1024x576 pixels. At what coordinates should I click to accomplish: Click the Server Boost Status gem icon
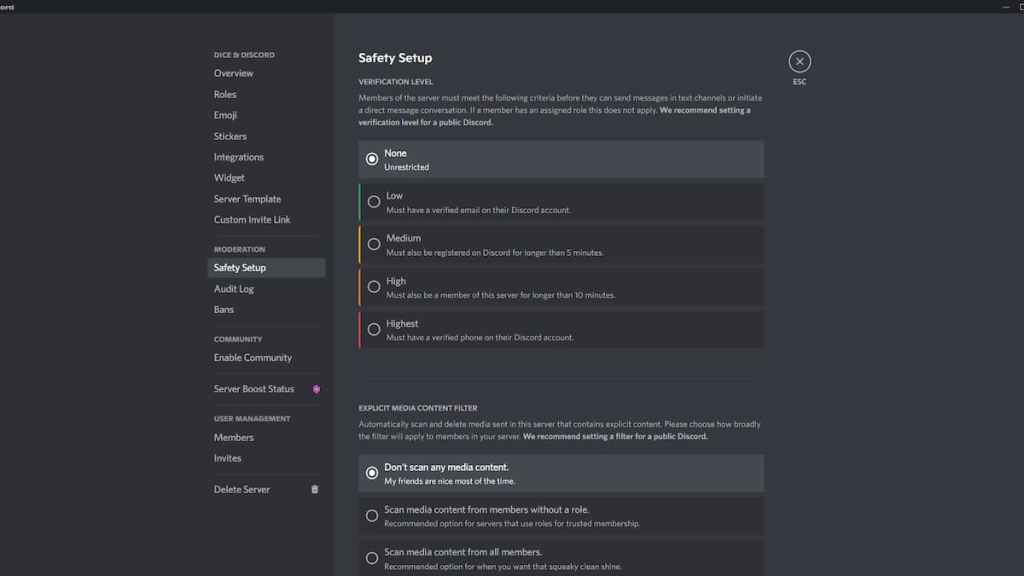(316, 389)
